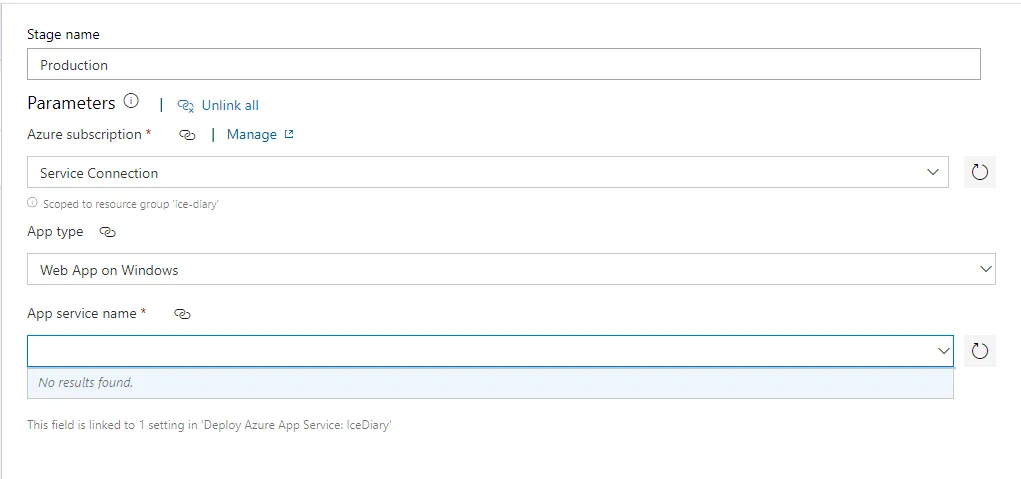1021x479 pixels.
Task: Click the link icon beside App service name
Action: coord(182,314)
